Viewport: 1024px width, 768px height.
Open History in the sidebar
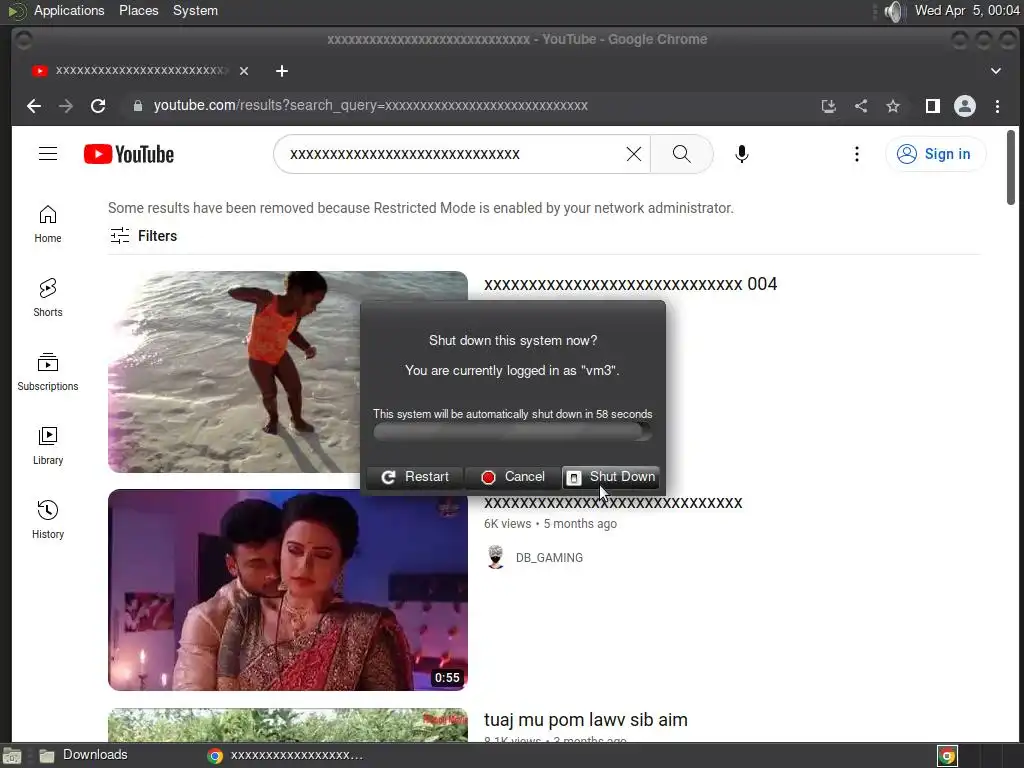pyautogui.click(x=48, y=519)
